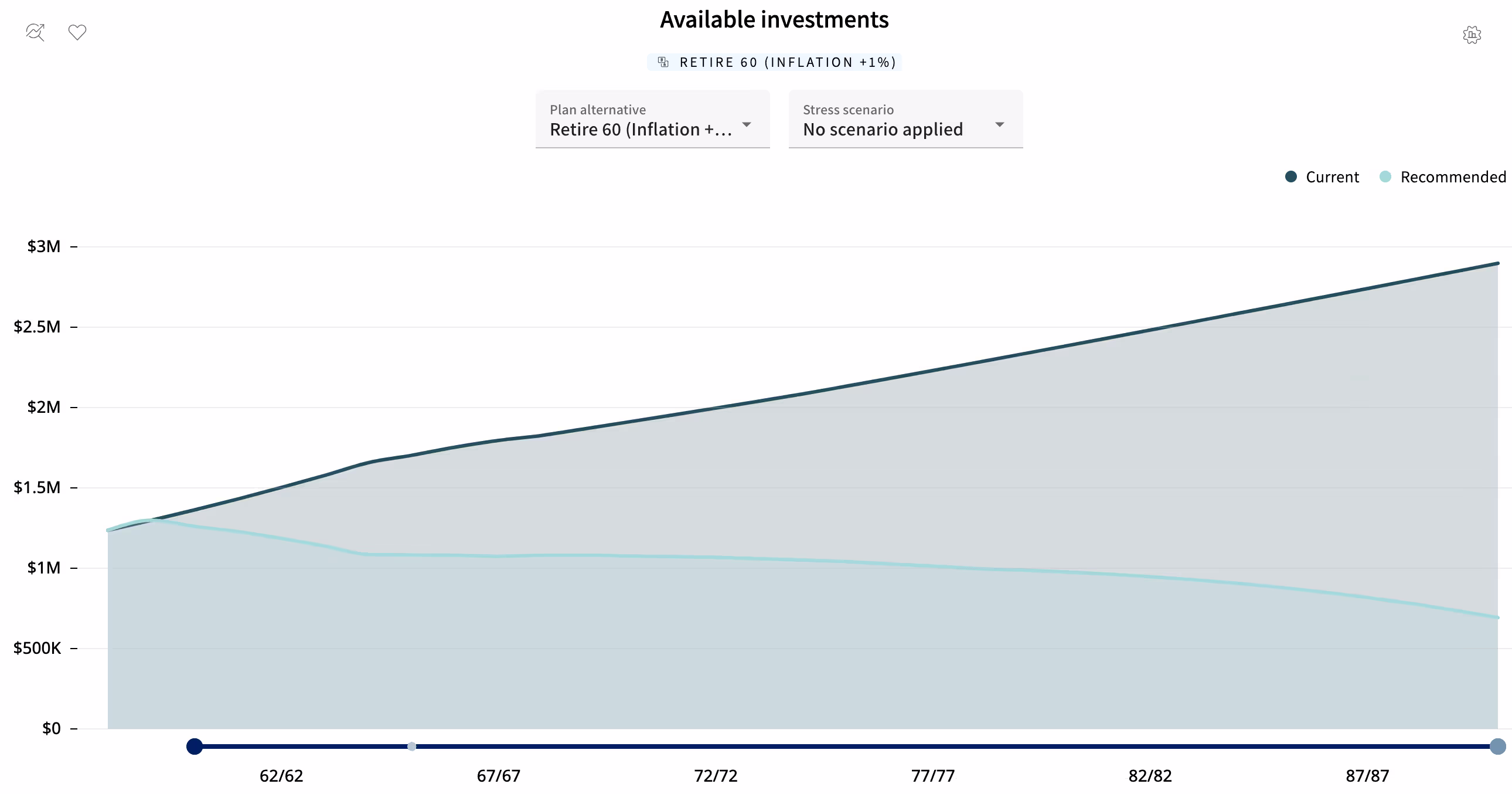The image size is (1512, 794).
Task: Click the $0 y-axis label
Action: click(51, 729)
